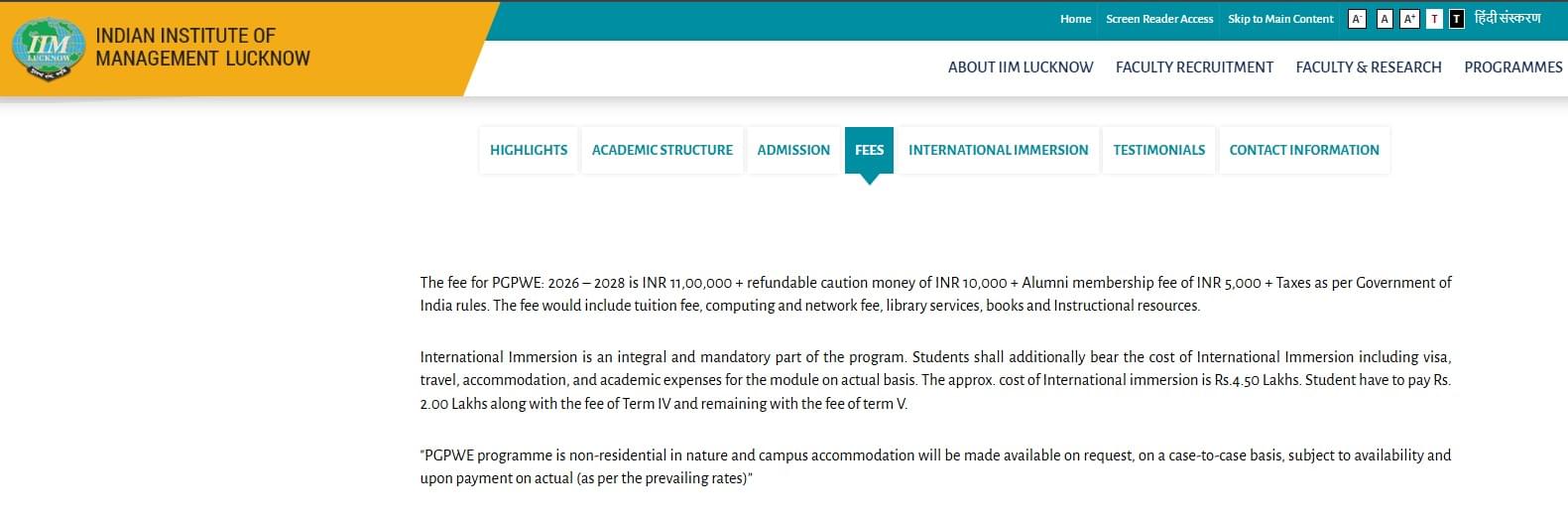Switch to the Contact Information tab
This screenshot has height=519, width=1568.
pos(1304,150)
